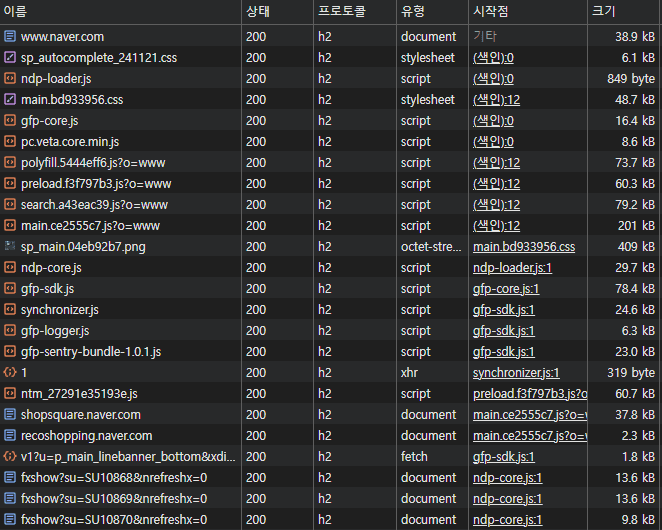This screenshot has height=530, width=662.
Task: Click the script icon of main.ce2555c7.js row
Action: (10, 225)
